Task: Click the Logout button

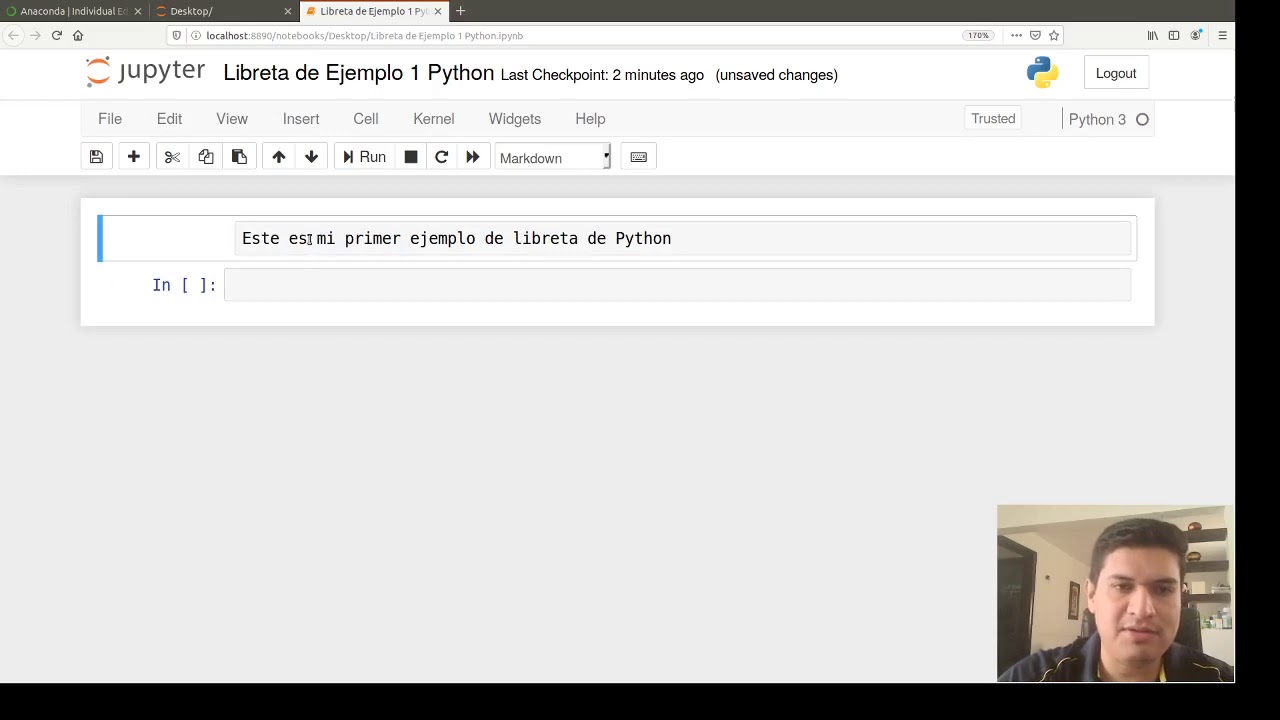Action: [1116, 73]
